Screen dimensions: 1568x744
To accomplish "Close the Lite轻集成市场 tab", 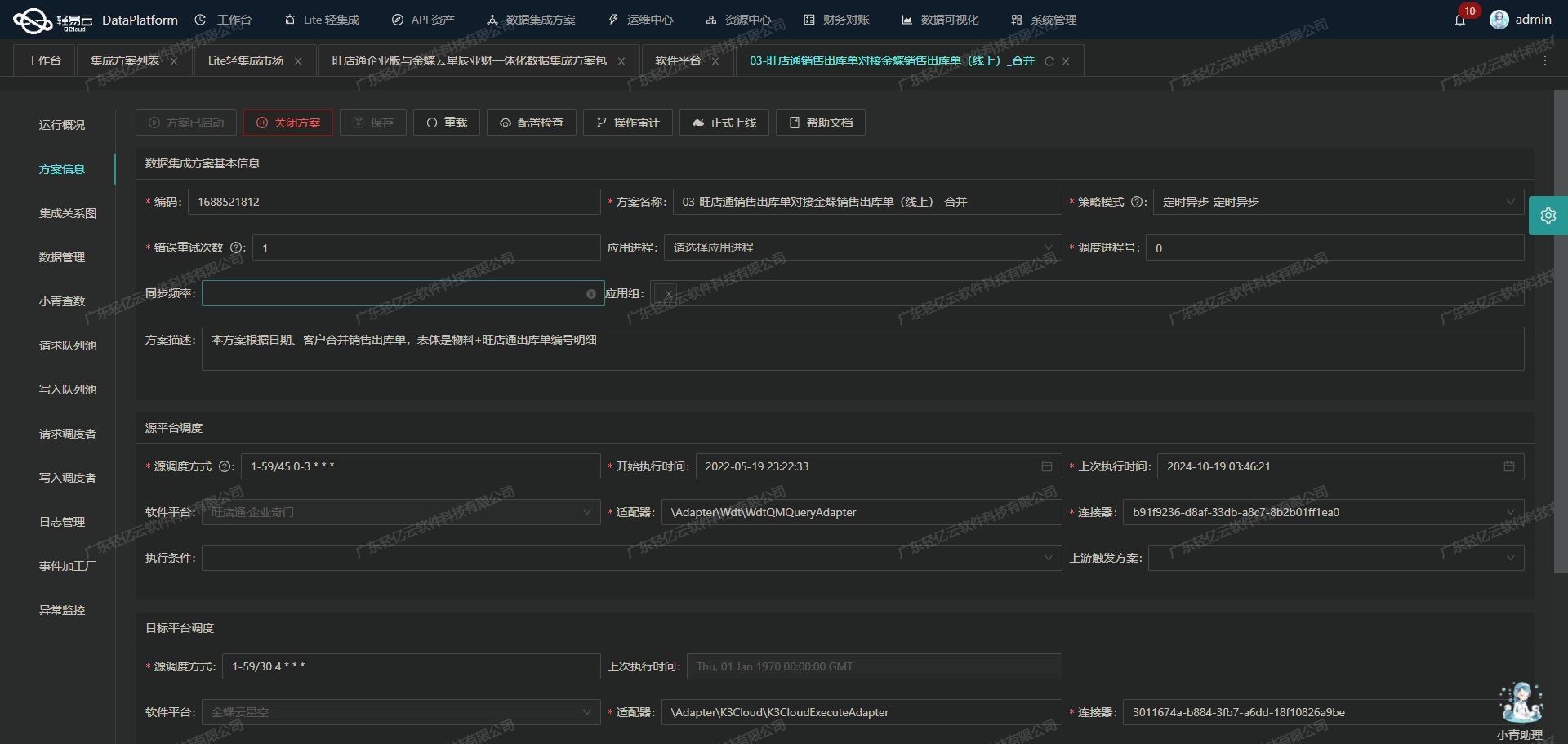I will pyautogui.click(x=298, y=61).
